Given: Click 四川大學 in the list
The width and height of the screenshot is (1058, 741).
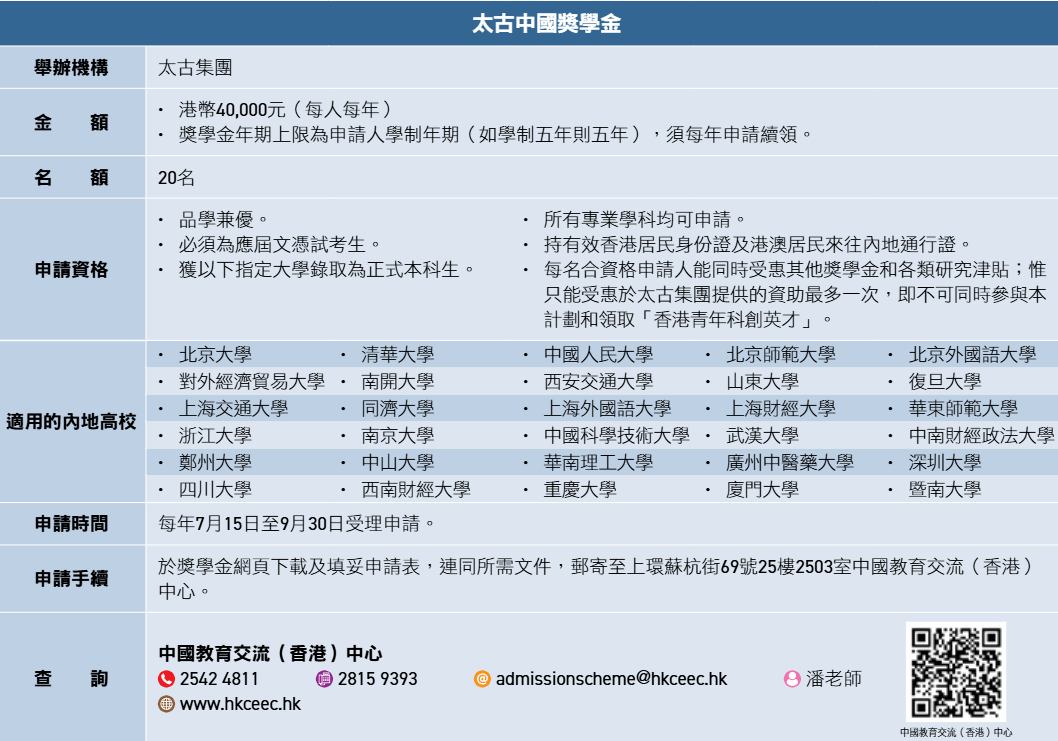Looking at the screenshot, I should pyautogui.click(x=215, y=490).
